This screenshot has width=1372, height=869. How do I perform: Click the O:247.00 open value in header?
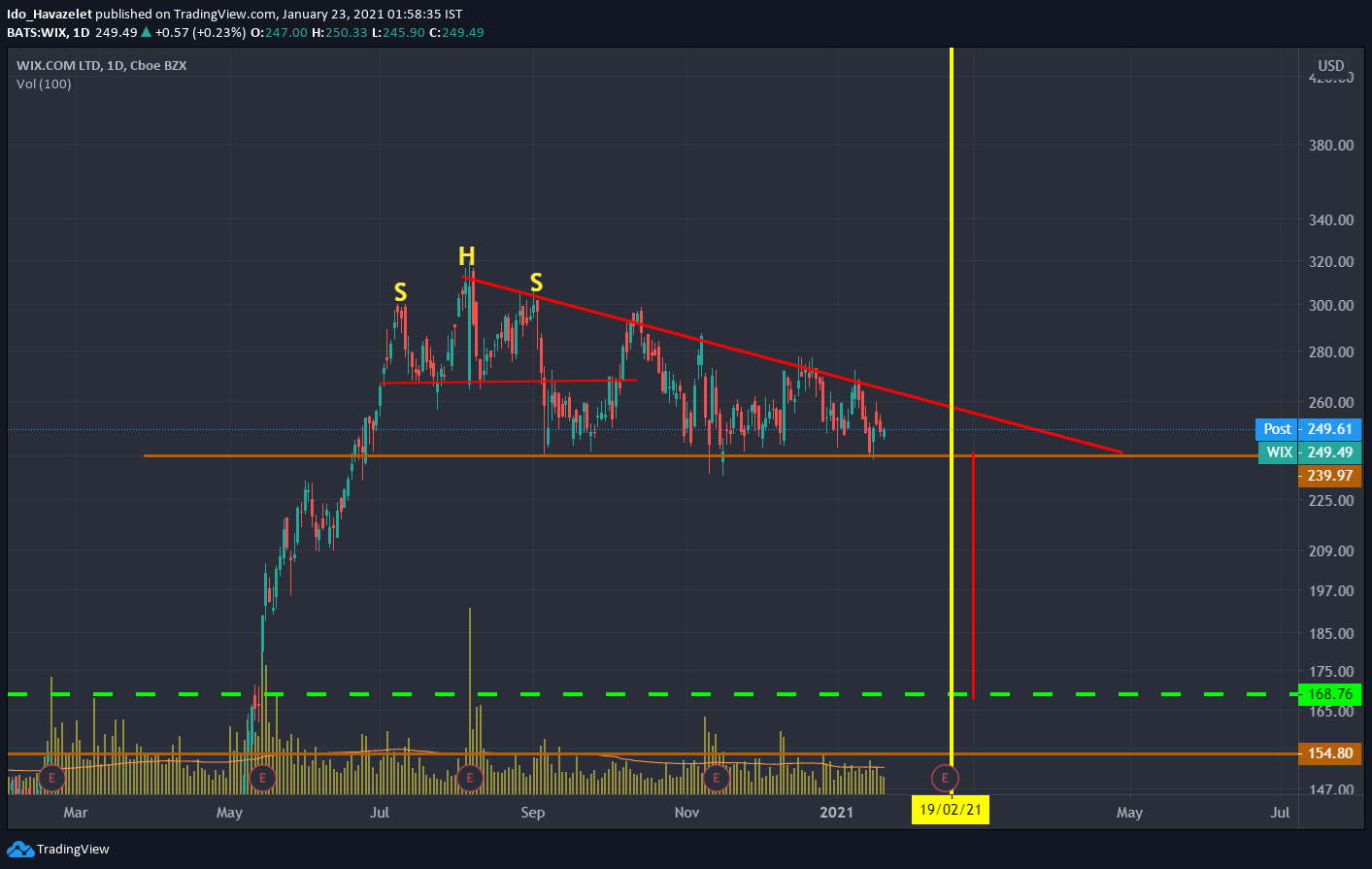[279, 32]
